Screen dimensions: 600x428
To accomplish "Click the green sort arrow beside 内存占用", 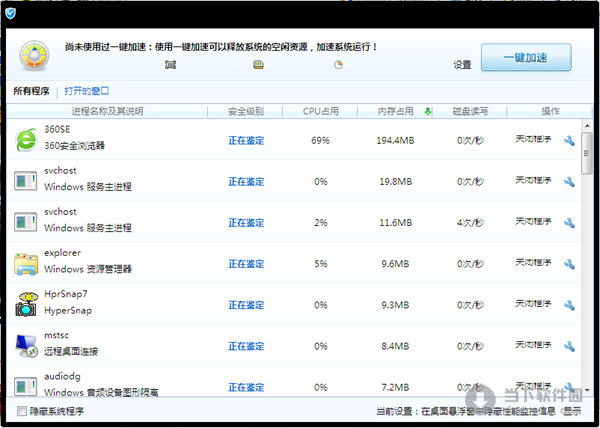I will (x=428, y=112).
